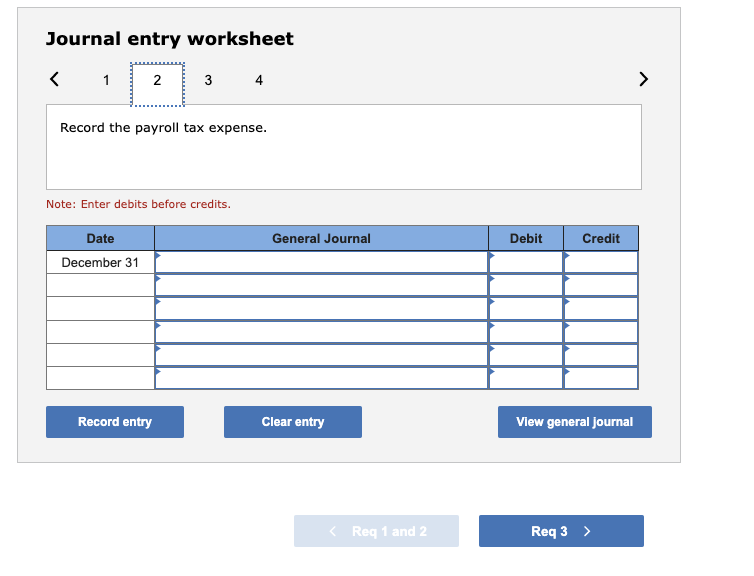Click Debit field in fourth row
Image resolution: width=754 pixels, height=576 pixels.
(x=526, y=332)
